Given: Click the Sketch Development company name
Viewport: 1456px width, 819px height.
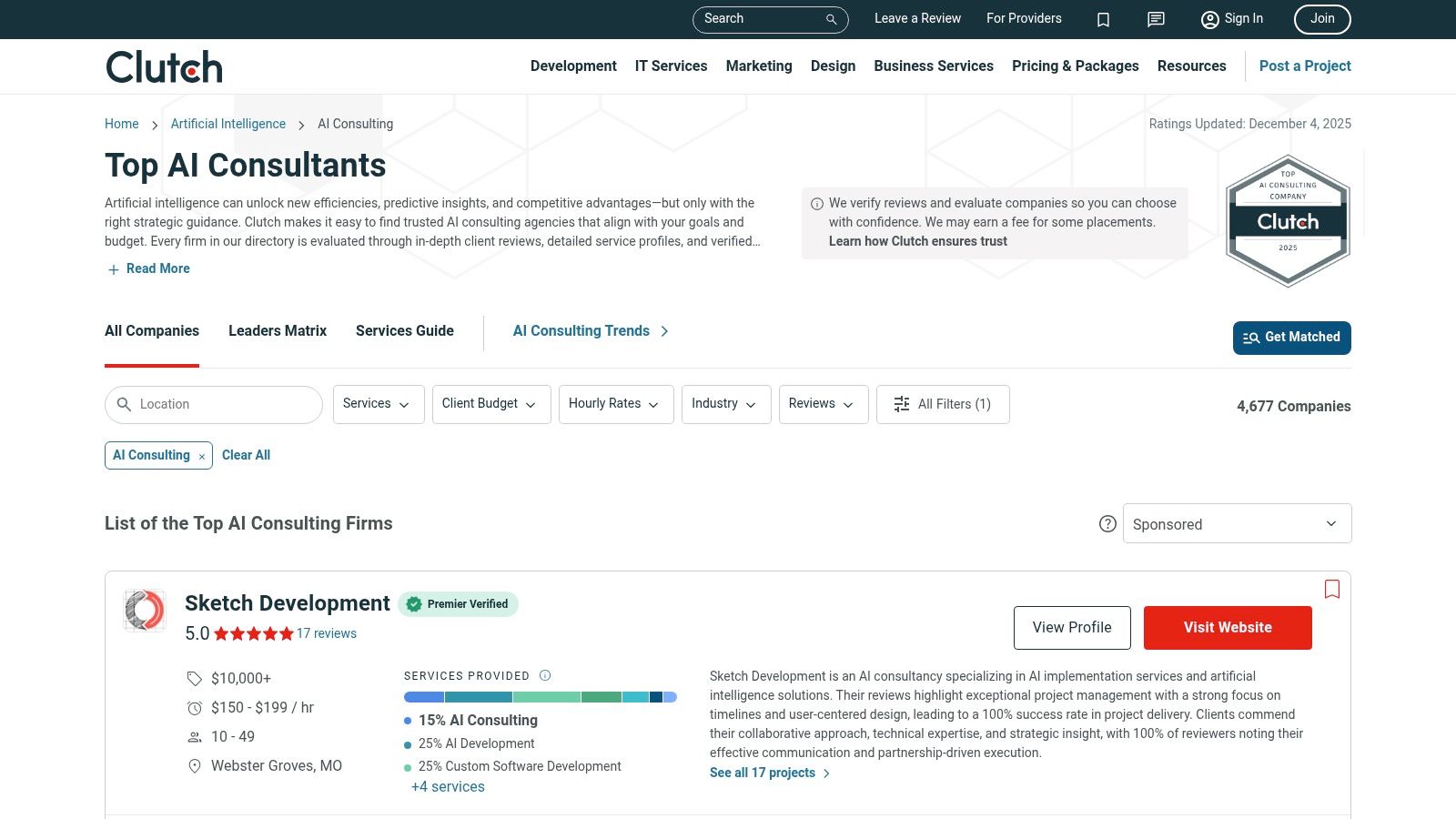Looking at the screenshot, I should [x=288, y=603].
